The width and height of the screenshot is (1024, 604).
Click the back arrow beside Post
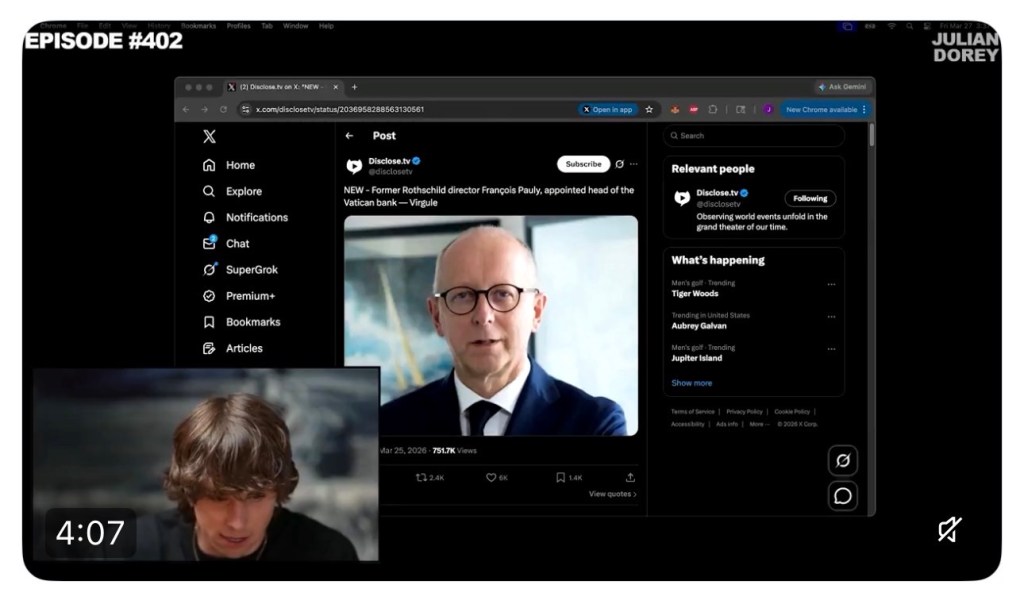click(x=349, y=136)
